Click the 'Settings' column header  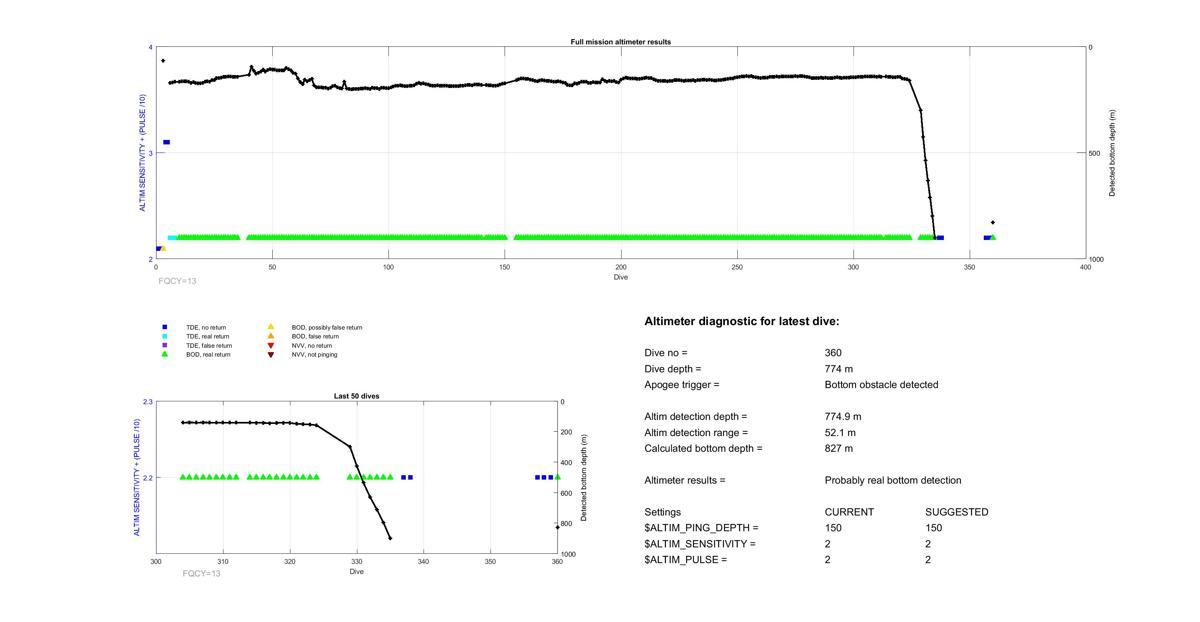pos(662,512)
